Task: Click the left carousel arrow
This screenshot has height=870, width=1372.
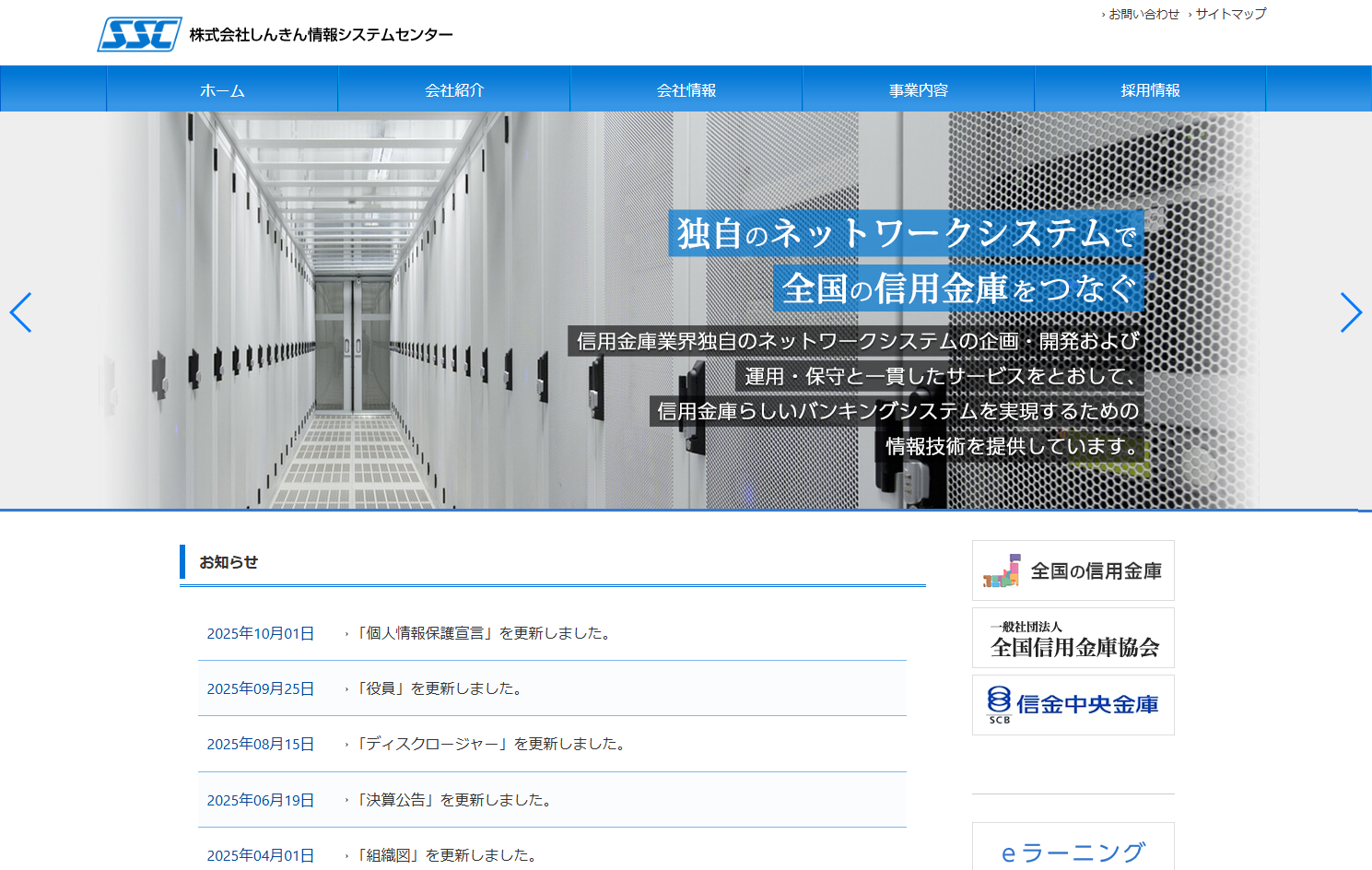Action: [22, 313]
